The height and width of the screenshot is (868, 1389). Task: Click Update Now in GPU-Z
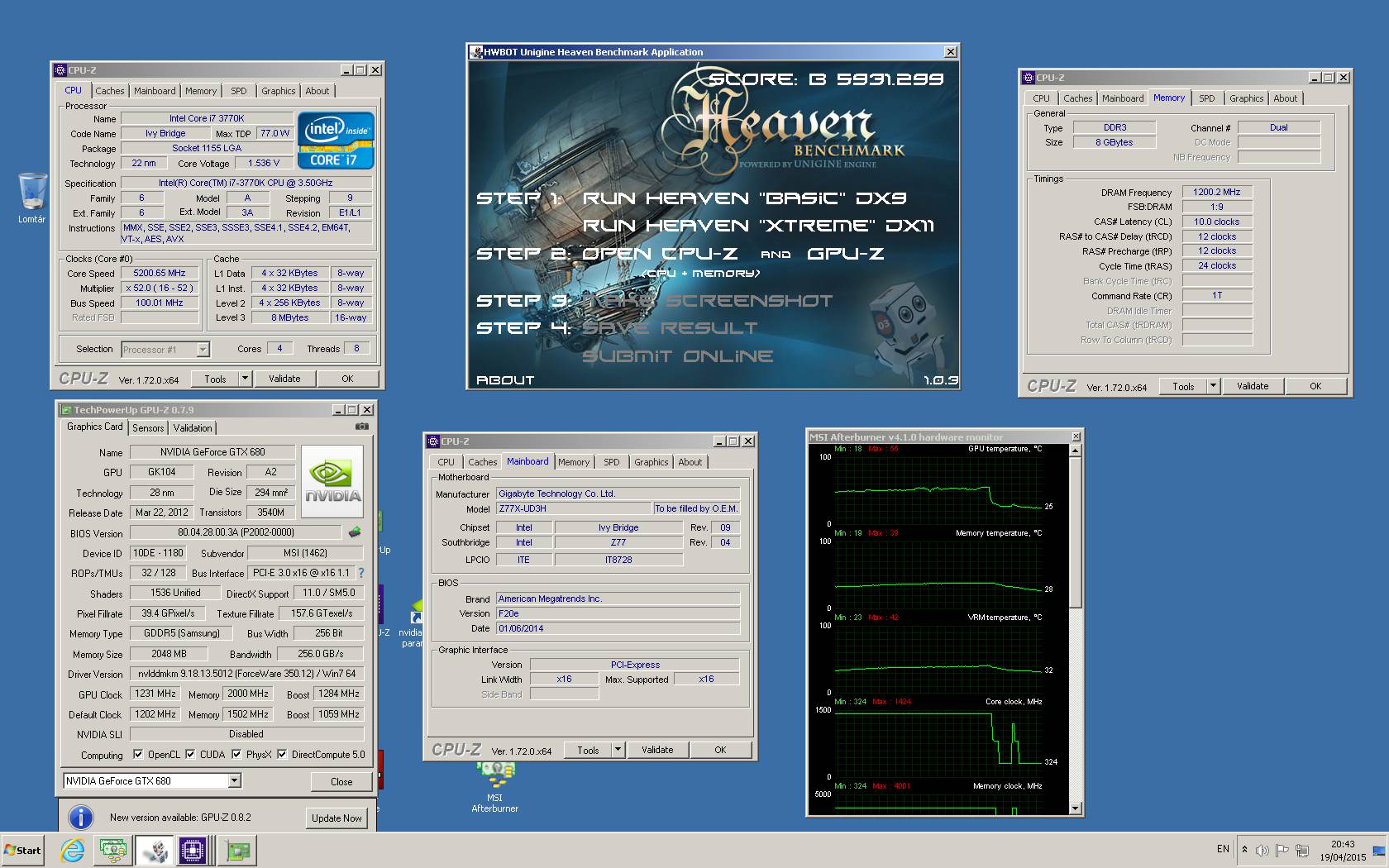(x=337, y=818)
